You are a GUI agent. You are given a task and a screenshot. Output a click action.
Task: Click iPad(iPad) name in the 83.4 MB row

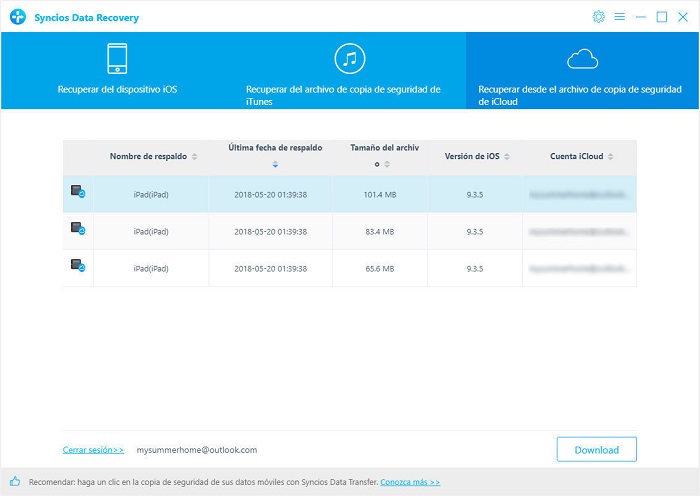[151, 232]
